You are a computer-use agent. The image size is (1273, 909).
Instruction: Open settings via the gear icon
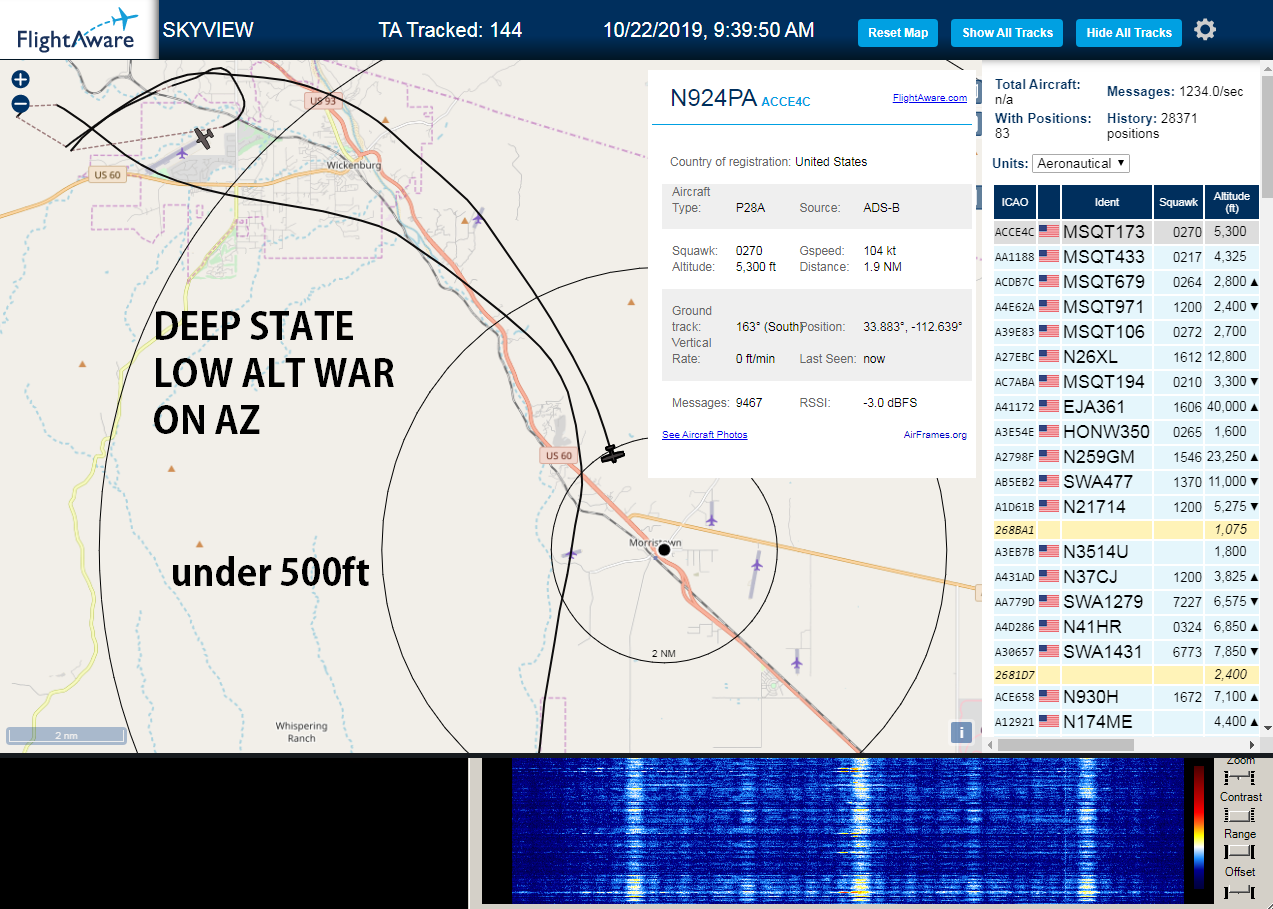[x=1205, y=30]
